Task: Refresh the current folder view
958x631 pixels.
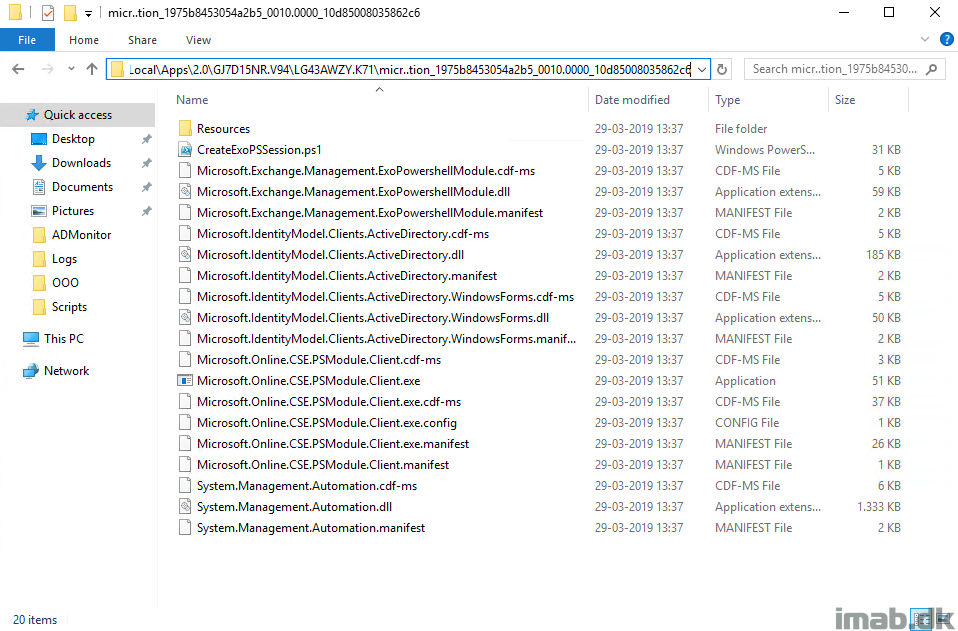Action: 722,69
